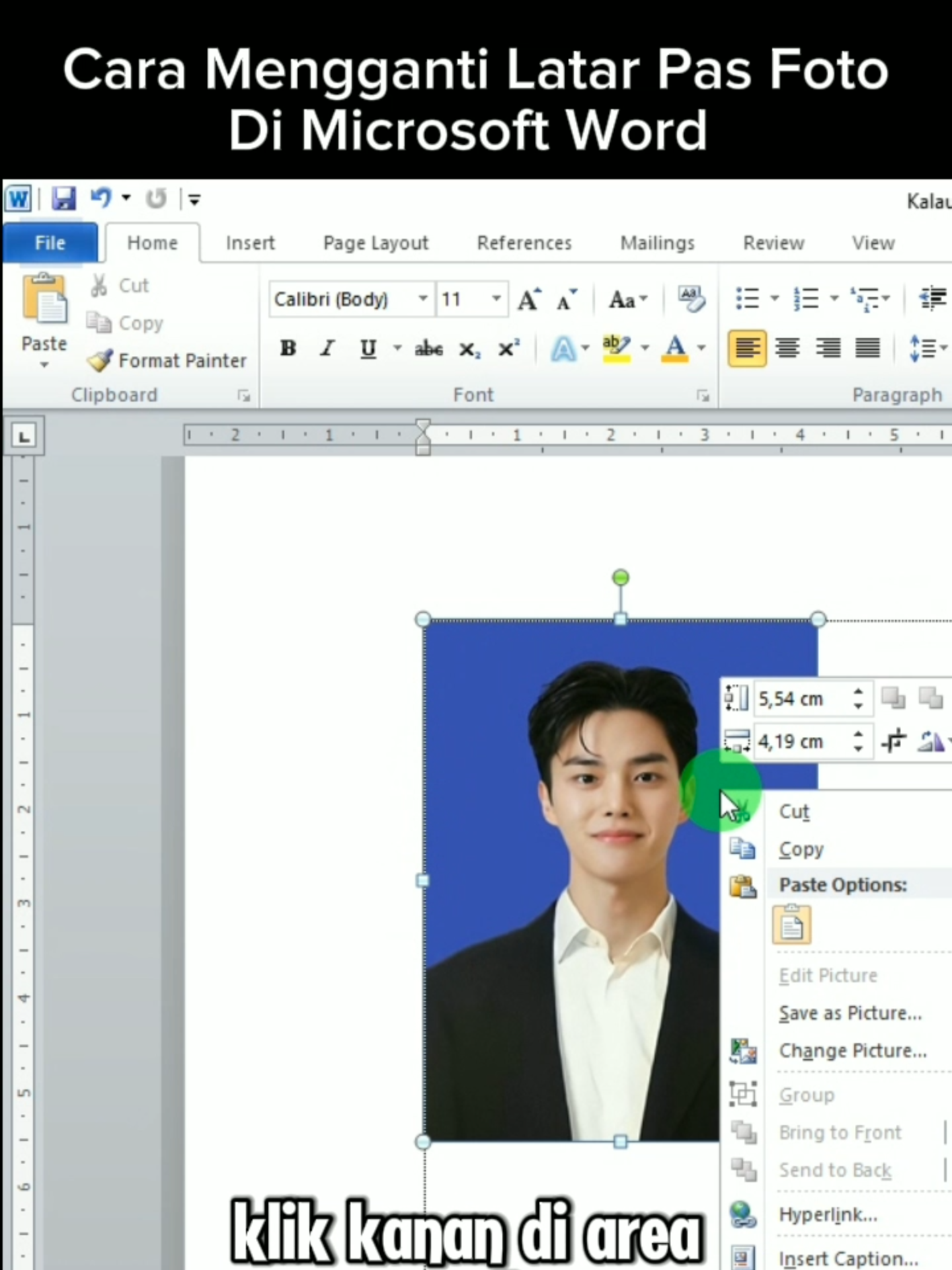952x1270 pixels.
Task: Open the undo history dropdown arrow
Action: [126, 197]
